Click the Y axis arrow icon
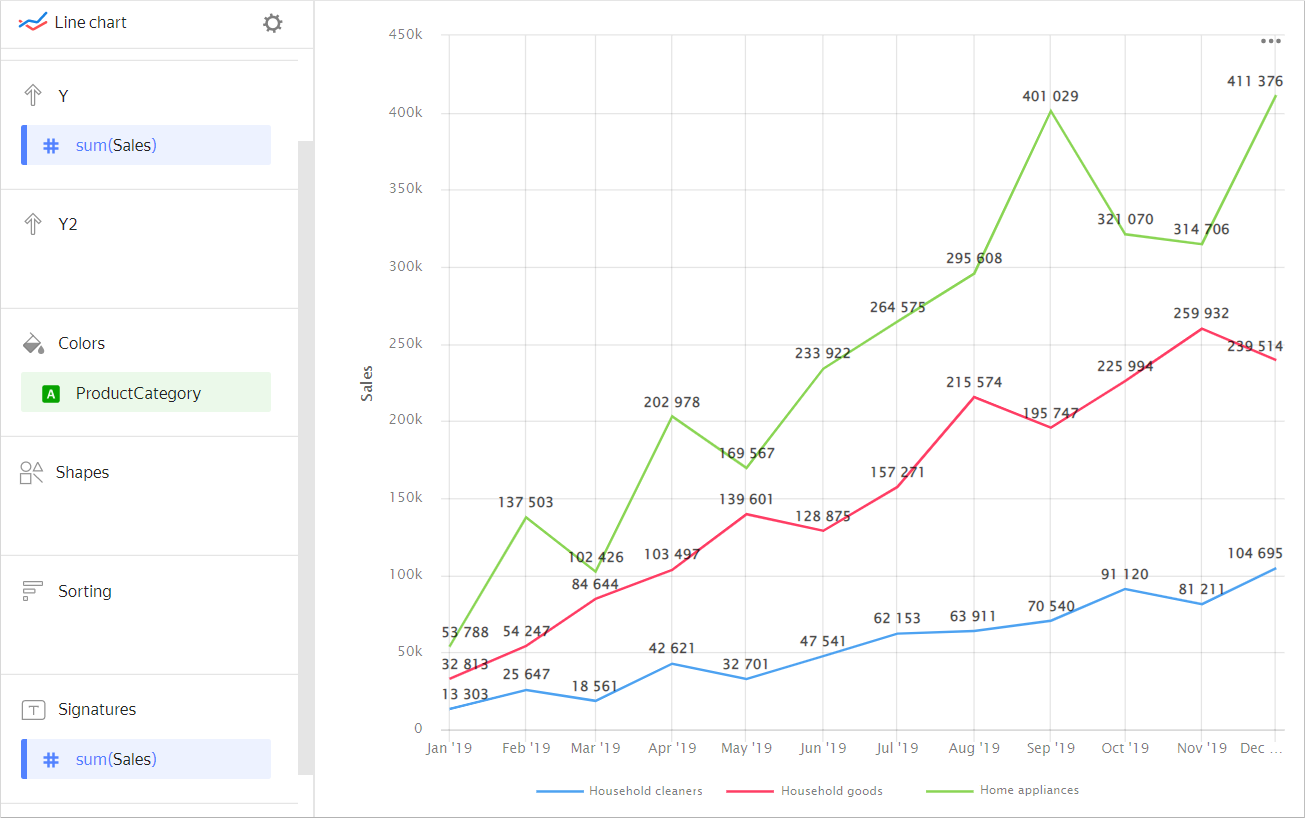This screenshot has height=818, width=1305. point(34,95)
